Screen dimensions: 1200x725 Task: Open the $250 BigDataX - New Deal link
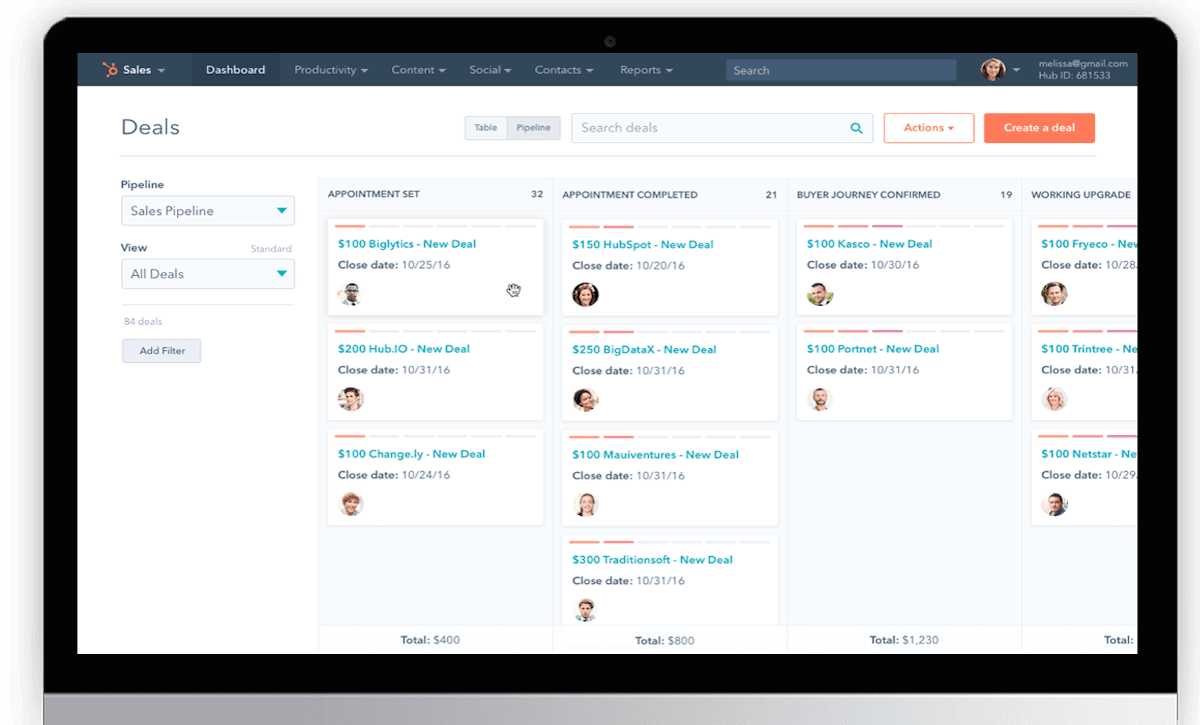[x=644, y=350]
